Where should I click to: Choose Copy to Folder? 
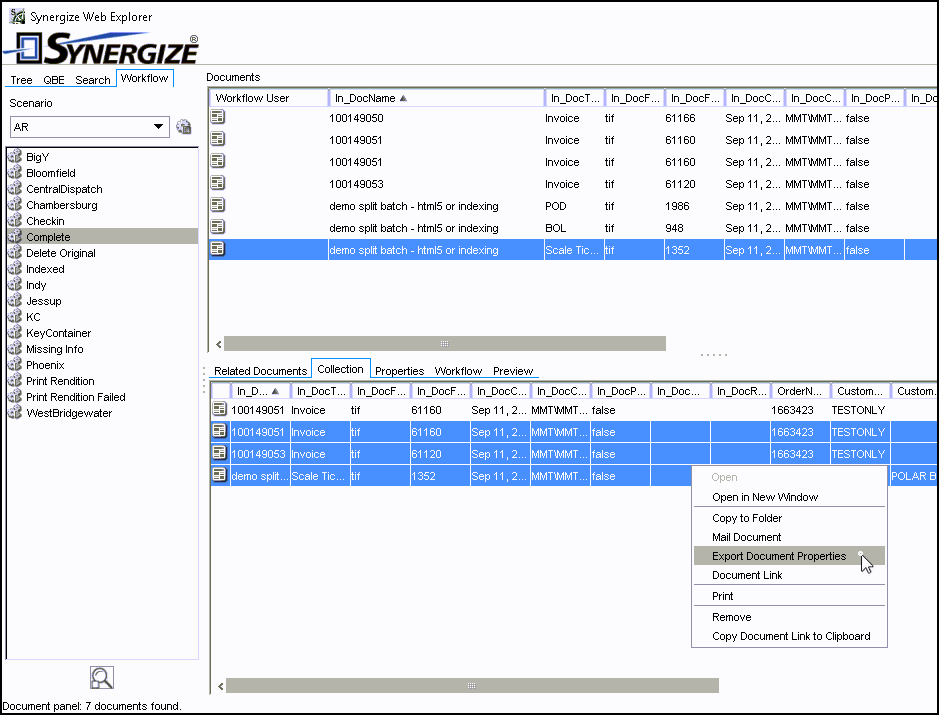[x=789, y=518]
